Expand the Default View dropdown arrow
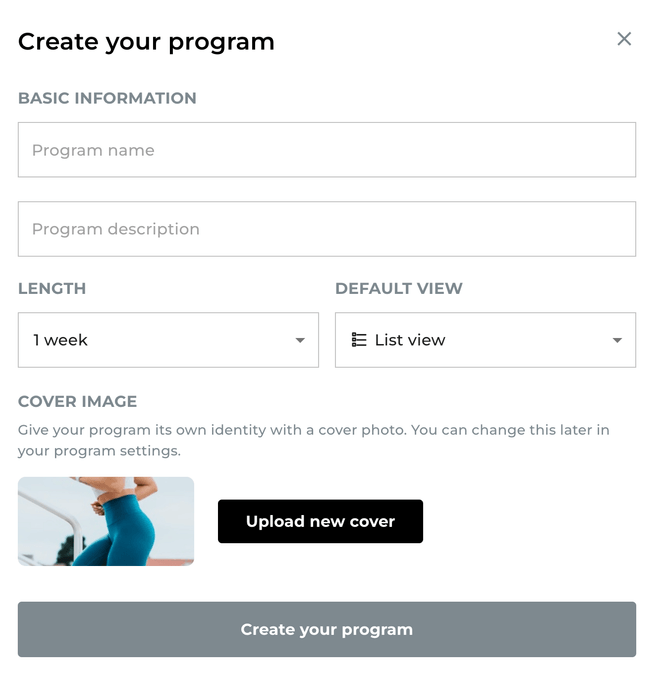The width and height of the screenshot is (654, 682). coord(617,340)
